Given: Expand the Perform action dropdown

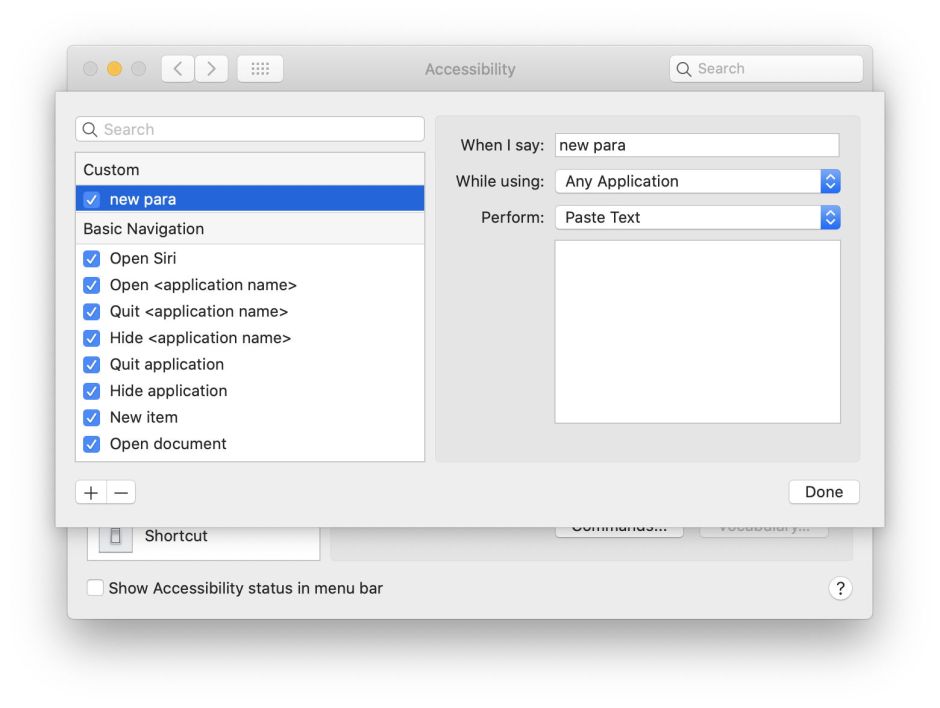Looking at the screenshot, I should pos(697,217).
